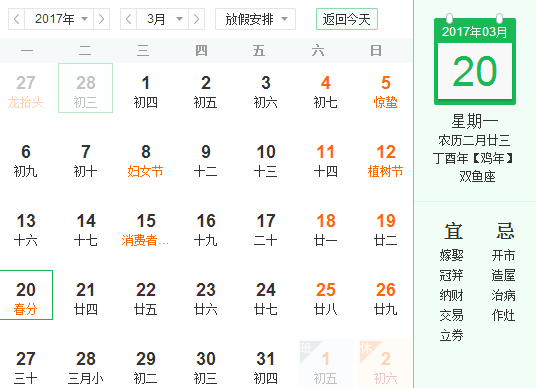Click the 返回今天 button
This screenshot has height=388, width=536.
[347, 19]
